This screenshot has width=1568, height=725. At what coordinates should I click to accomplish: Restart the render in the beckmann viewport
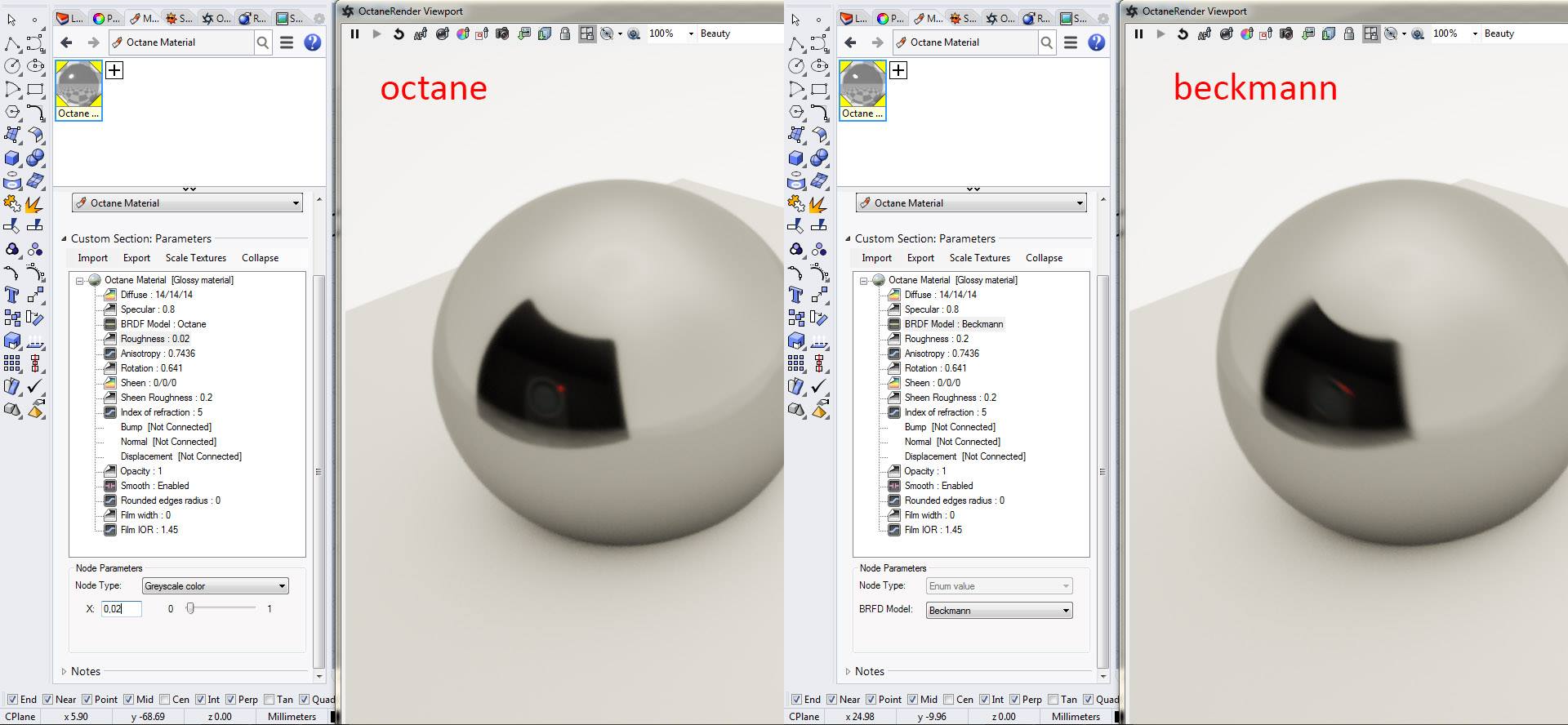(1183, 33)
